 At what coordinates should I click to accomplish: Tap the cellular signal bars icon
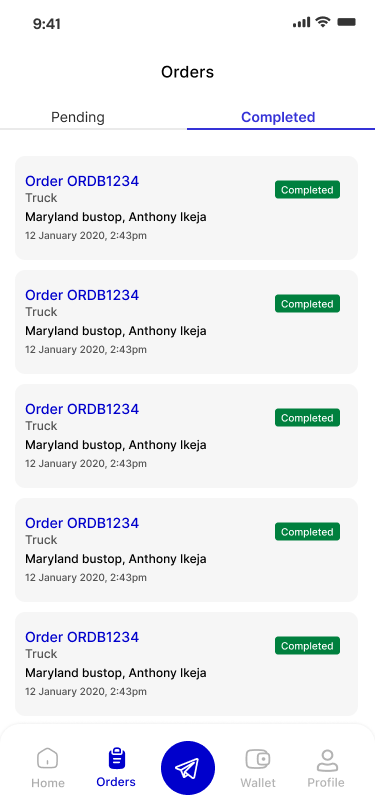301,22
